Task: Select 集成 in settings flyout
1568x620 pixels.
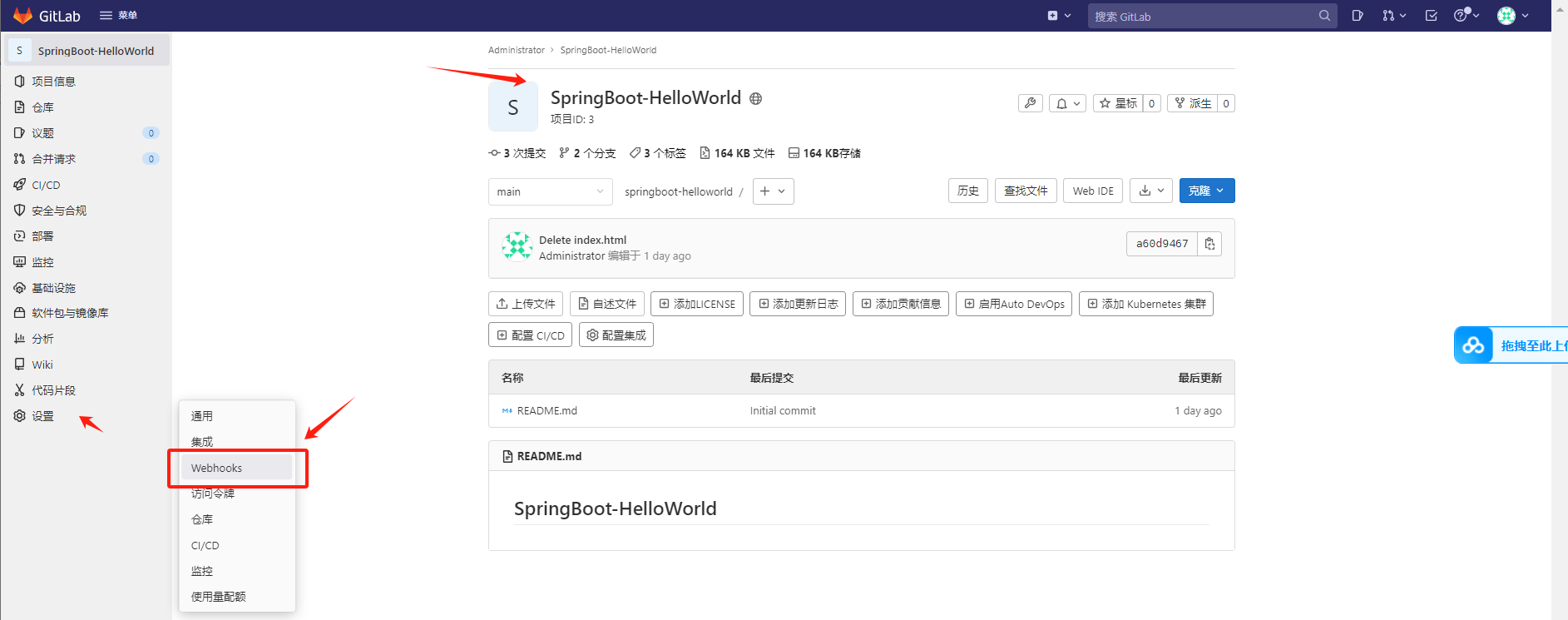Action: click(x=237, y=442)
